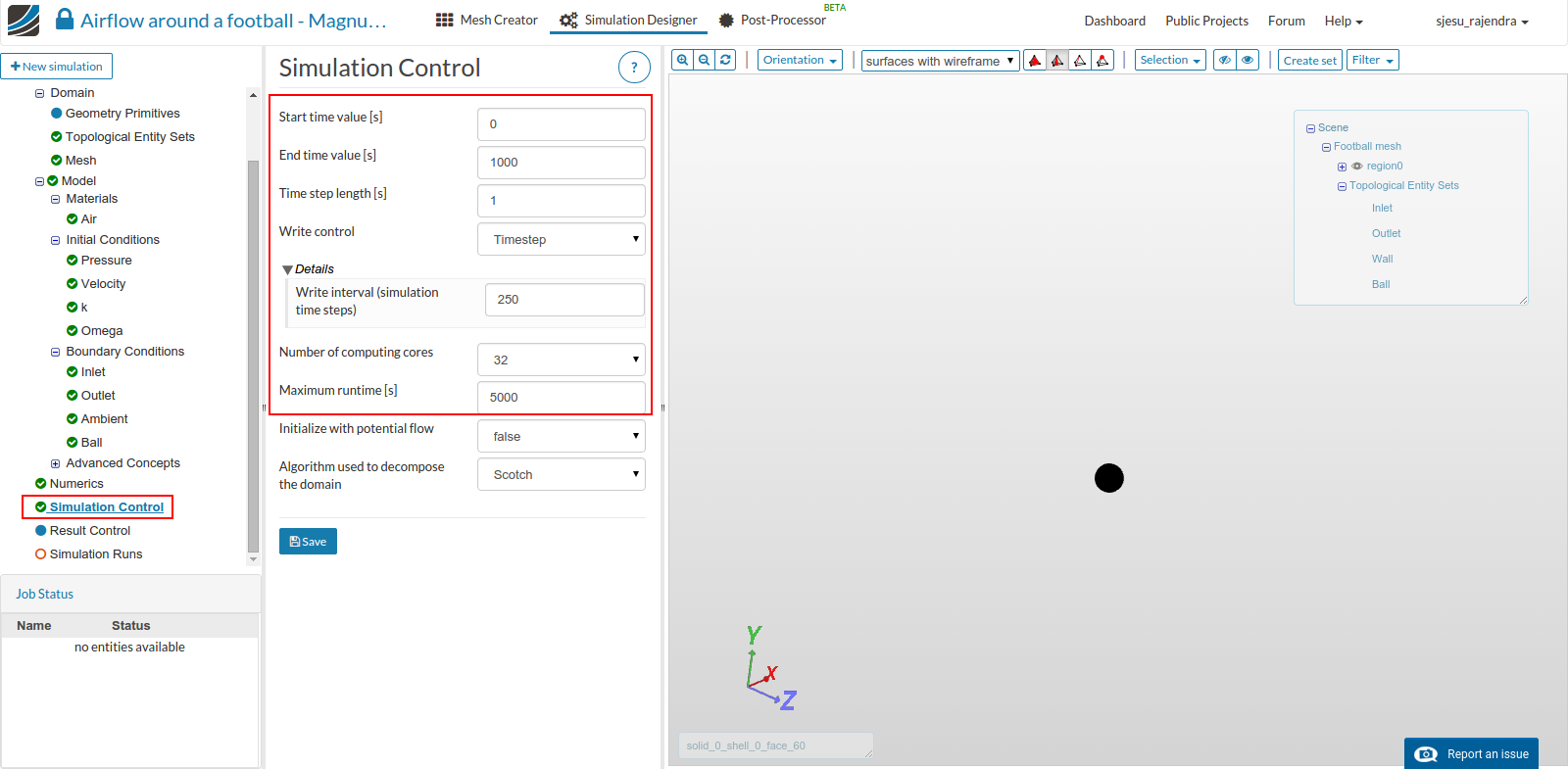Click the Geometry Primitives status dot
The width and height of the screenshot is (1568, 769).
[x=57, y=114]
